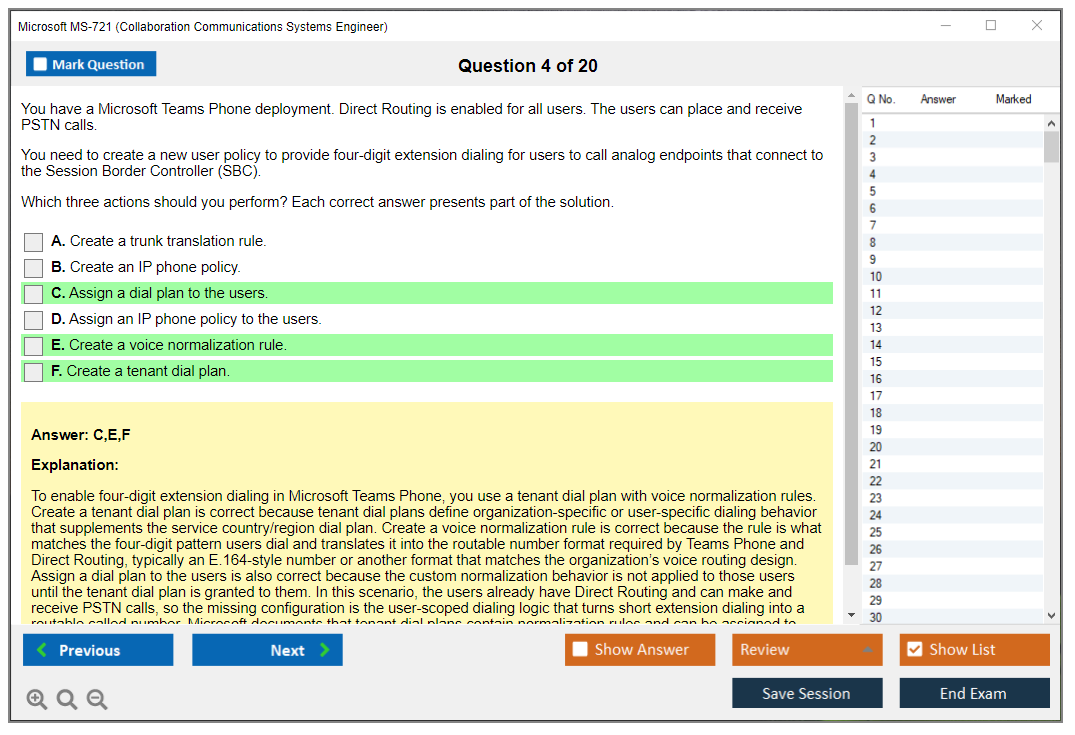1075x735 pixels.
Task: Minimize the MS-721 exam window
Action: tap(945, 25)
